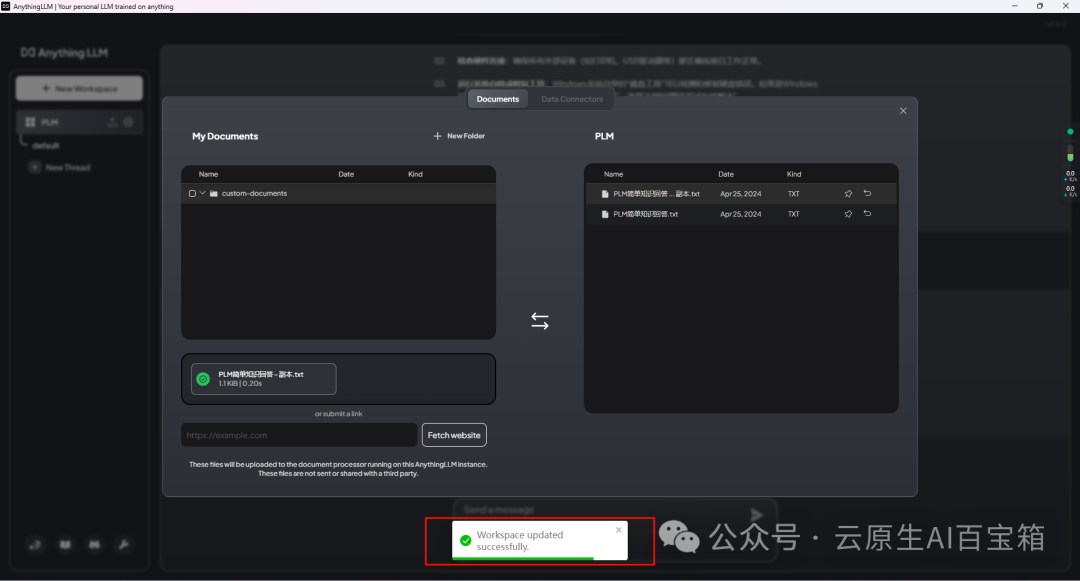Click the AnythingLLM logo in sidebar
The width and height of the screenshot is (1080, 581).
tap(64, 52)
